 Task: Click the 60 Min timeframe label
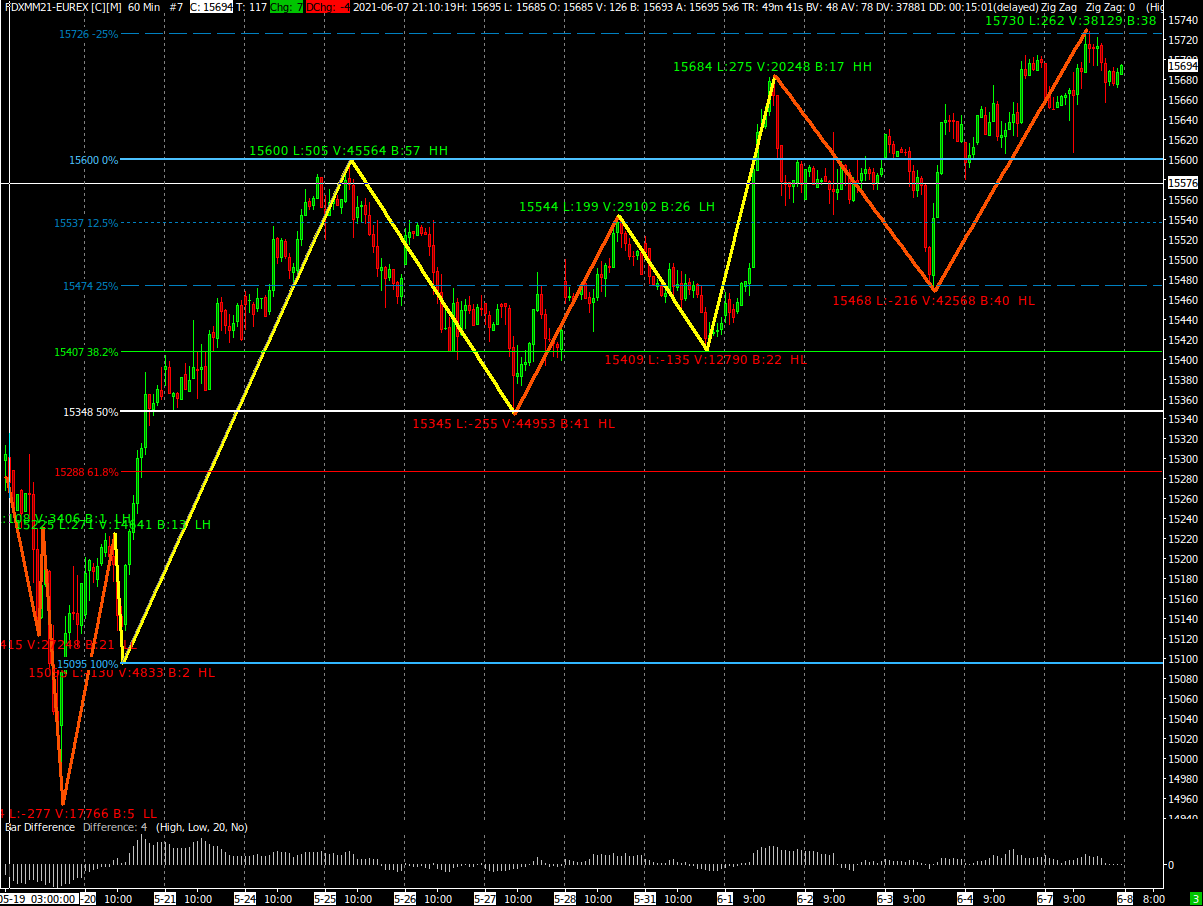point(144,7)
